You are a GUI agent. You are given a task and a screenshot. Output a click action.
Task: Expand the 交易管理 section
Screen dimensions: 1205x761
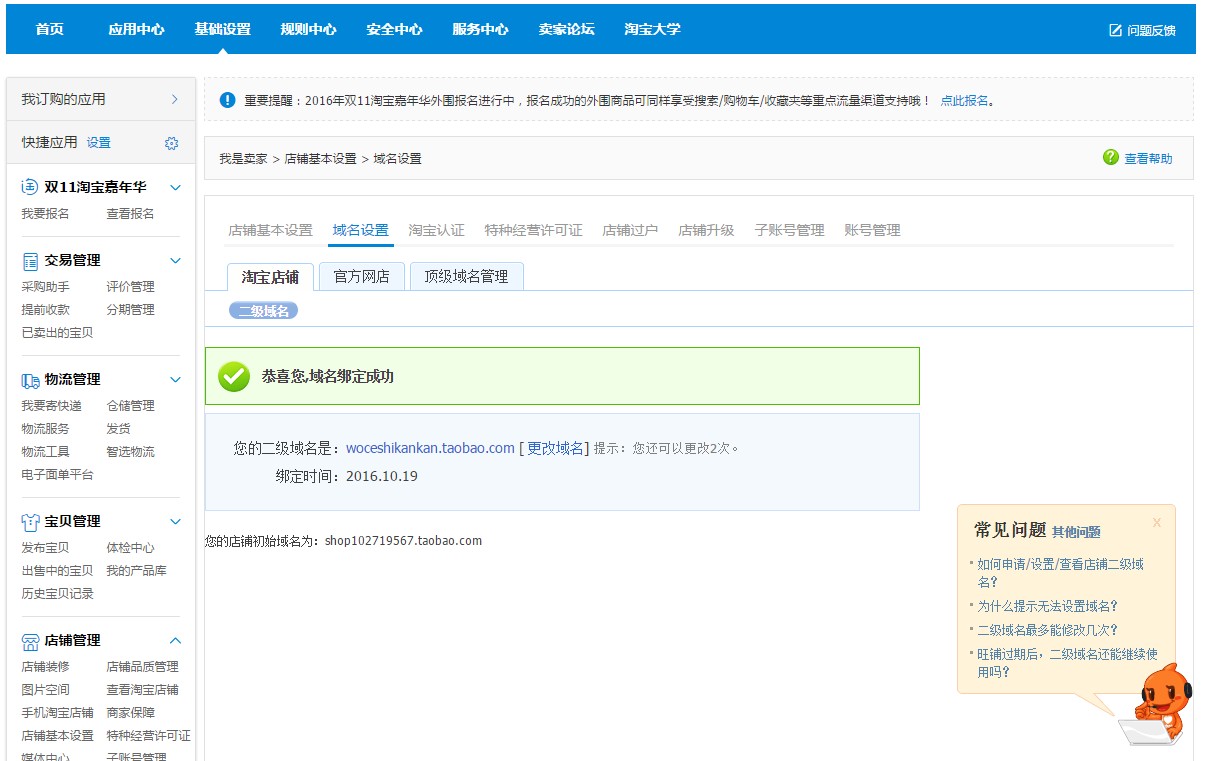click(x=175, y=260)
